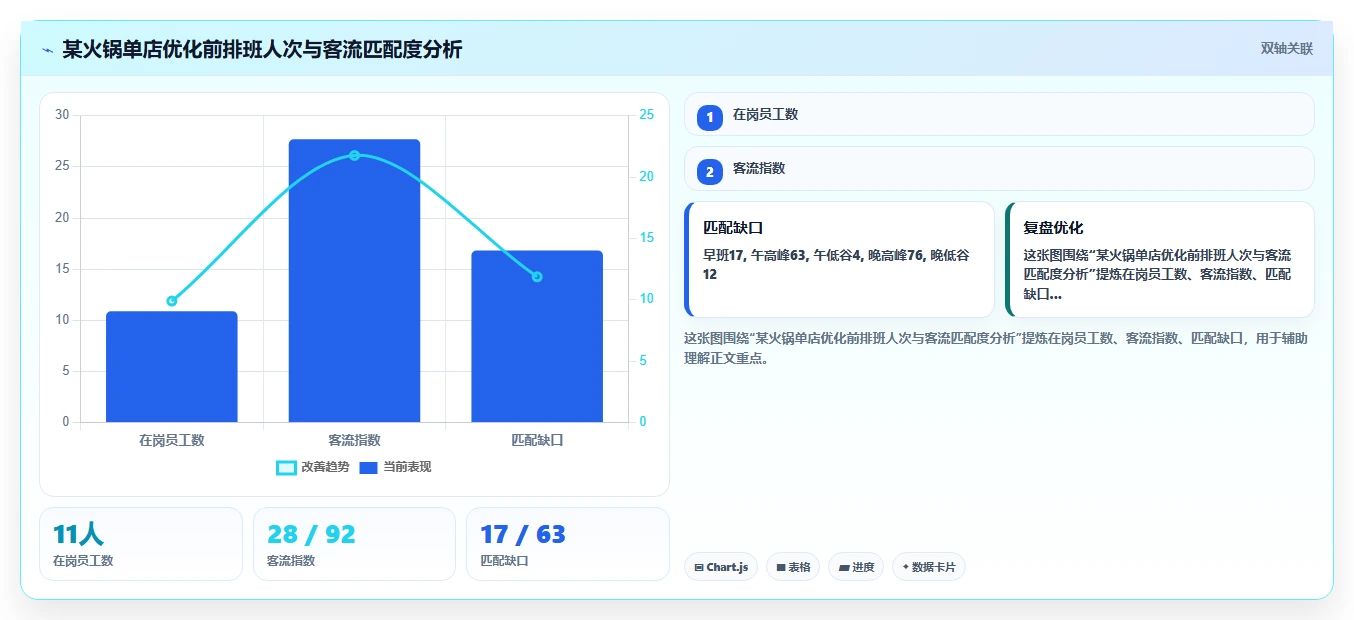Screen dimensions: 1354x620
Task: Click the 数据卡片 tag
Action: click(x=929, y=567)
